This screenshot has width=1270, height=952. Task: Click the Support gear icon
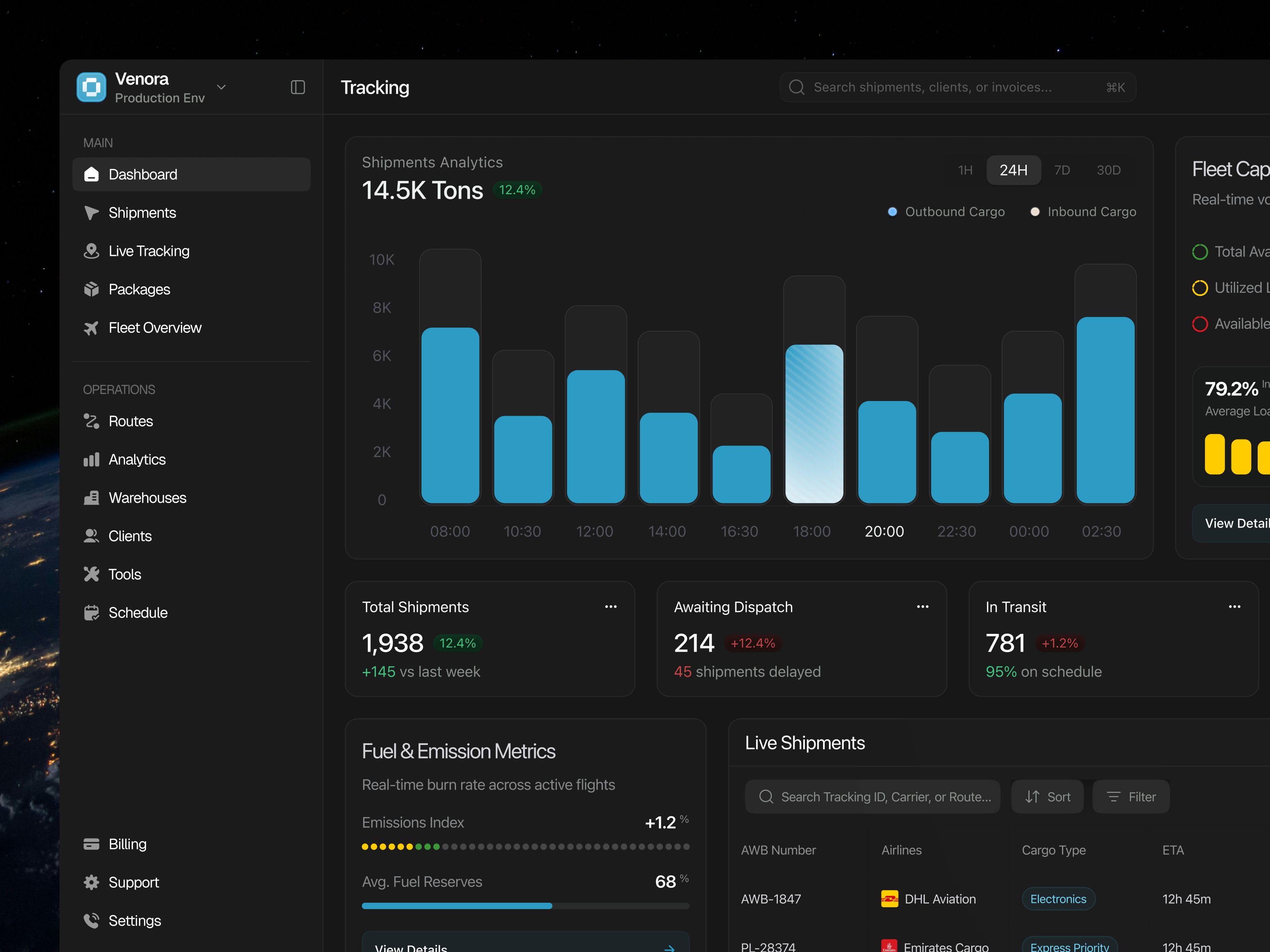[91, 883]
